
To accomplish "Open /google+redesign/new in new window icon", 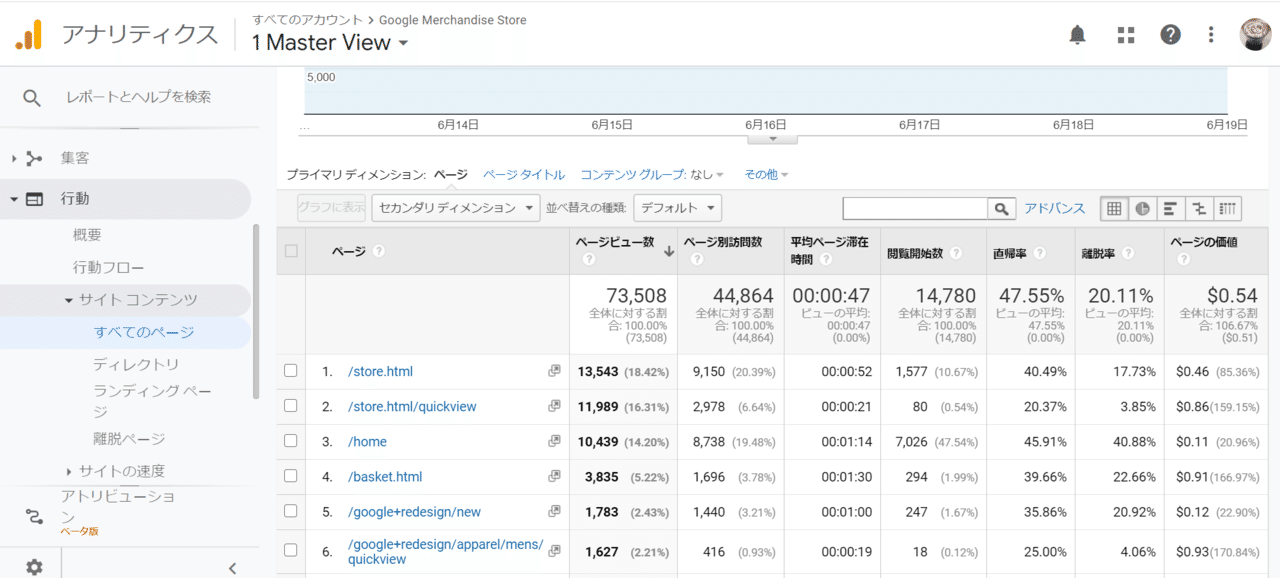I will (554, 511).
